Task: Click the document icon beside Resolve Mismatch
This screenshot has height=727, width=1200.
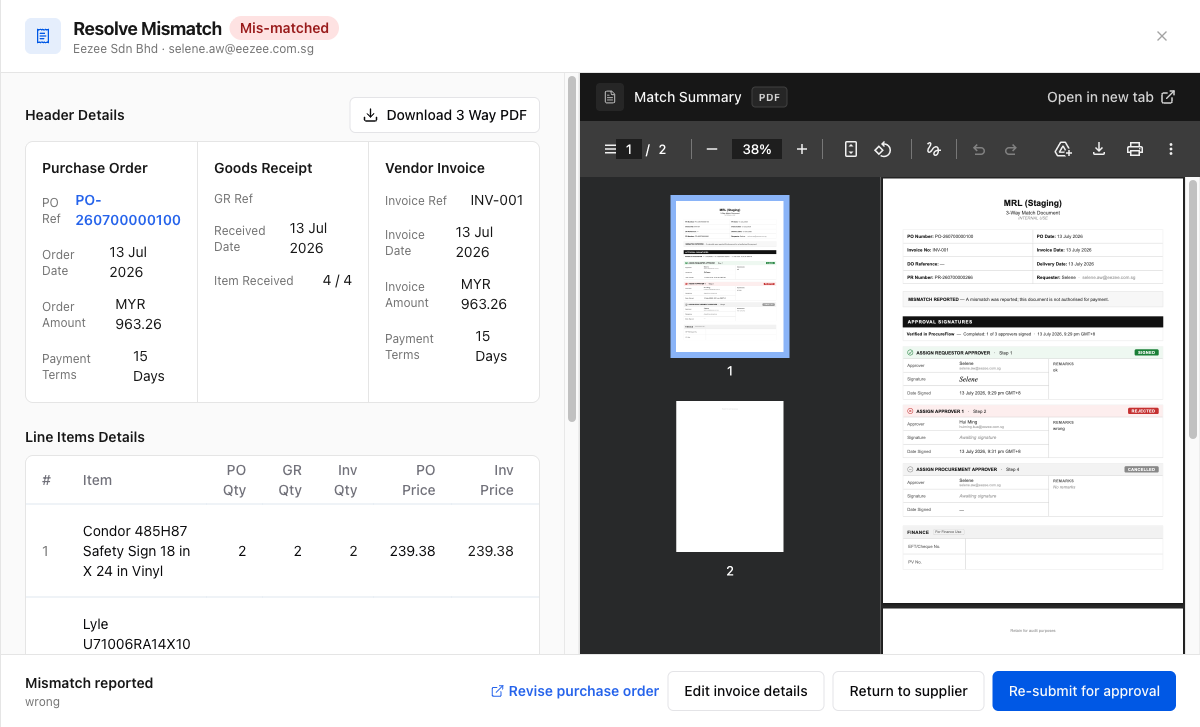Action: tap(43, 36)
